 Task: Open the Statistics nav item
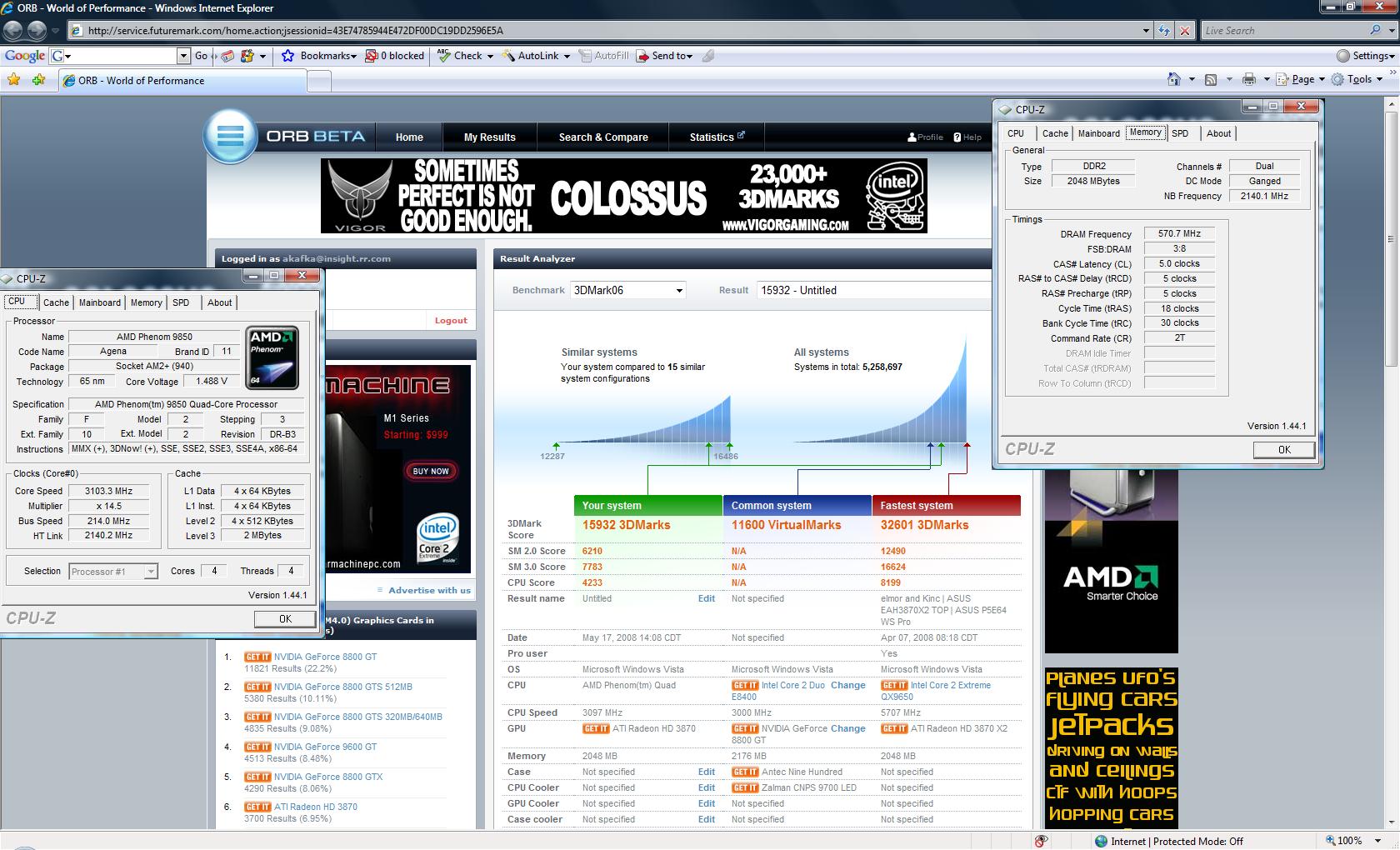coord(717,137)
